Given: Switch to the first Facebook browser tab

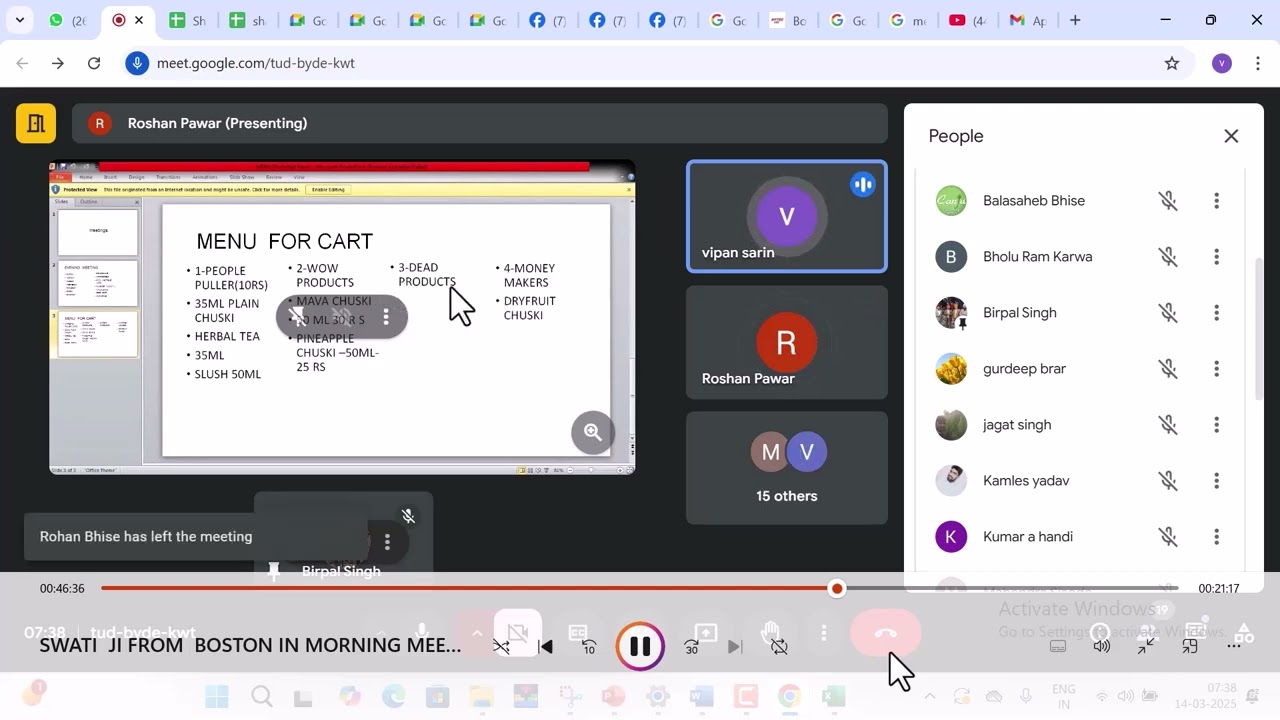Looking at the screenshot, I should coord(548,20).
